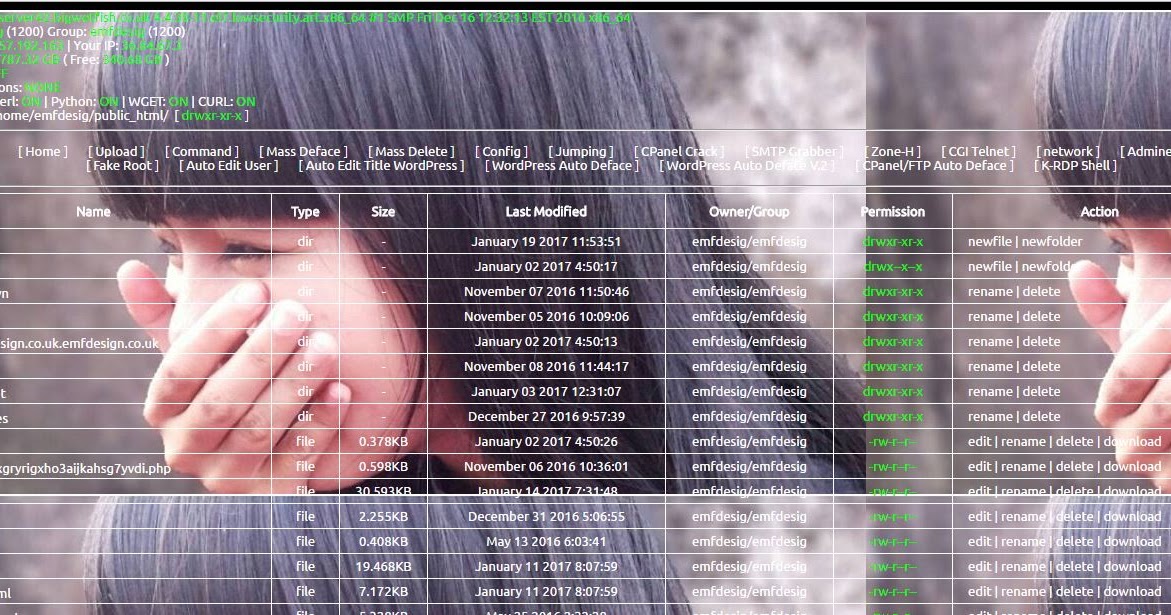Delete the 0.378KB file
The height and width of the screenshot is (615, 1171).
(1075, 442)
